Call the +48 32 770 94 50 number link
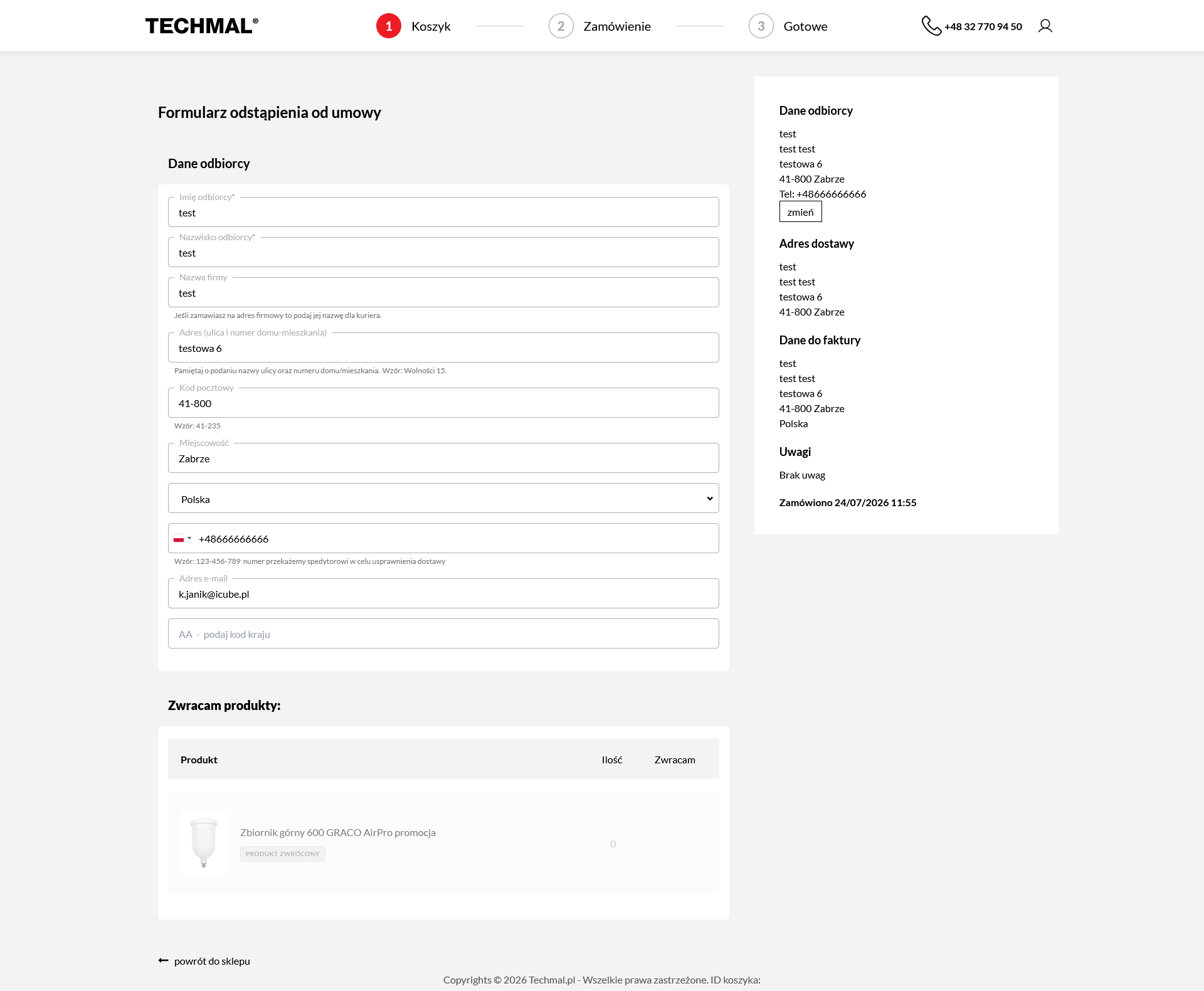Screen dimensions: 1204x991 click(983, 26)
